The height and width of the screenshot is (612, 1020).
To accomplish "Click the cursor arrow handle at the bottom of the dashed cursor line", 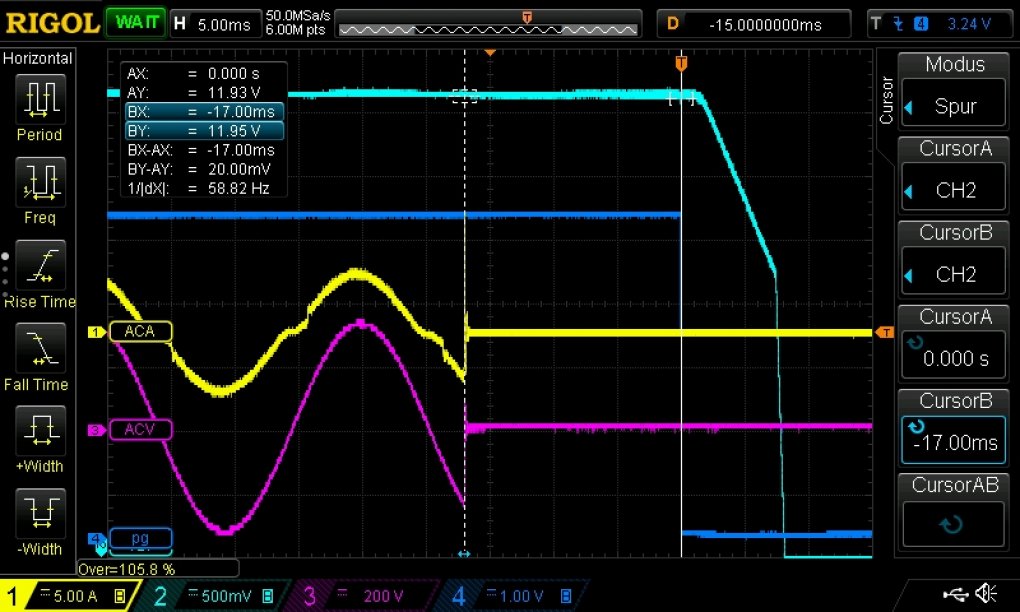I will click(464, 553).
